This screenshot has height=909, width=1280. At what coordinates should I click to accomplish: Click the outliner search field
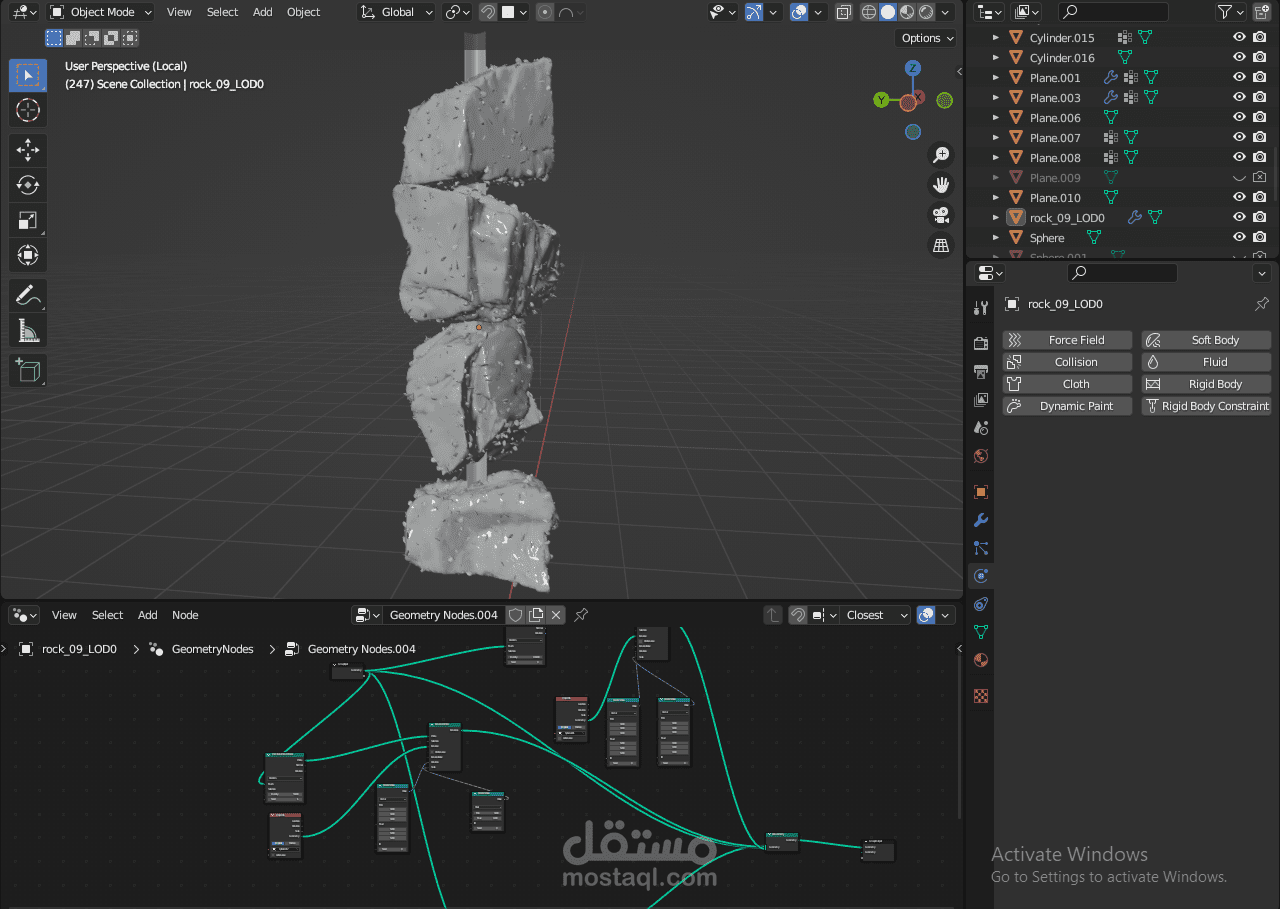[x=1113, y=12]
